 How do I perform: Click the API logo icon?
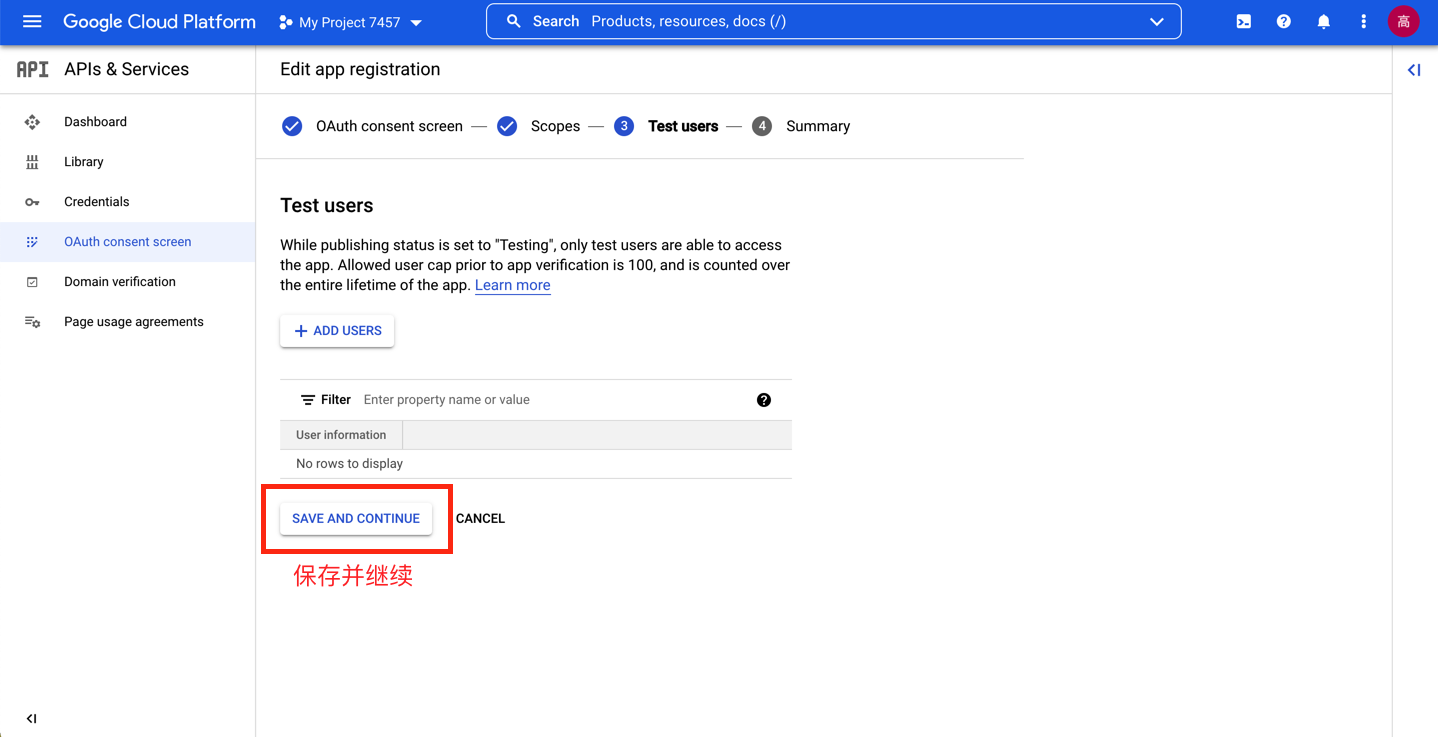point(32,69)
